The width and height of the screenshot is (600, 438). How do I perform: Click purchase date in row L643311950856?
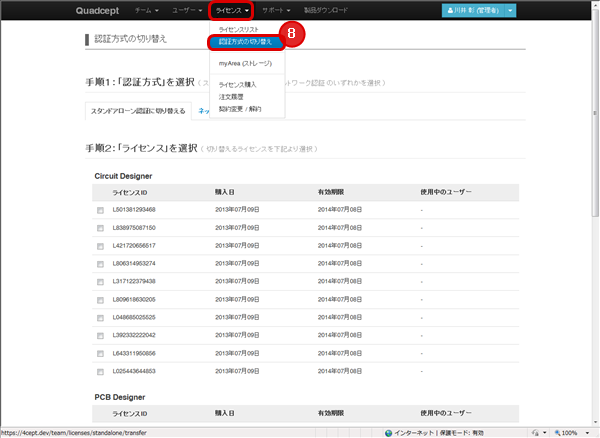pos(237,353)
